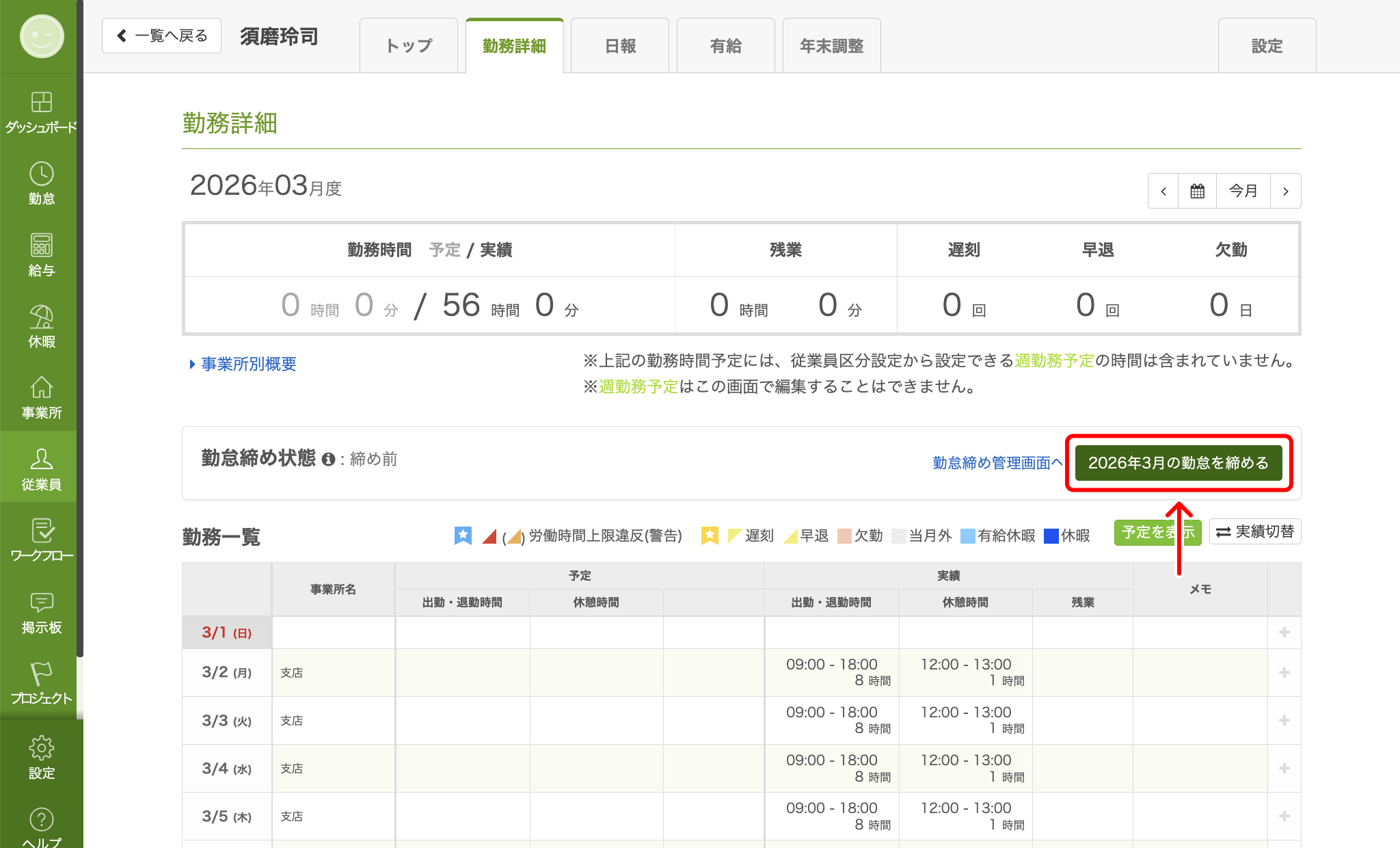Click the 休暇 umbrella icon
The width and height of the screenshot is (1400, 848).
(41, 320)
